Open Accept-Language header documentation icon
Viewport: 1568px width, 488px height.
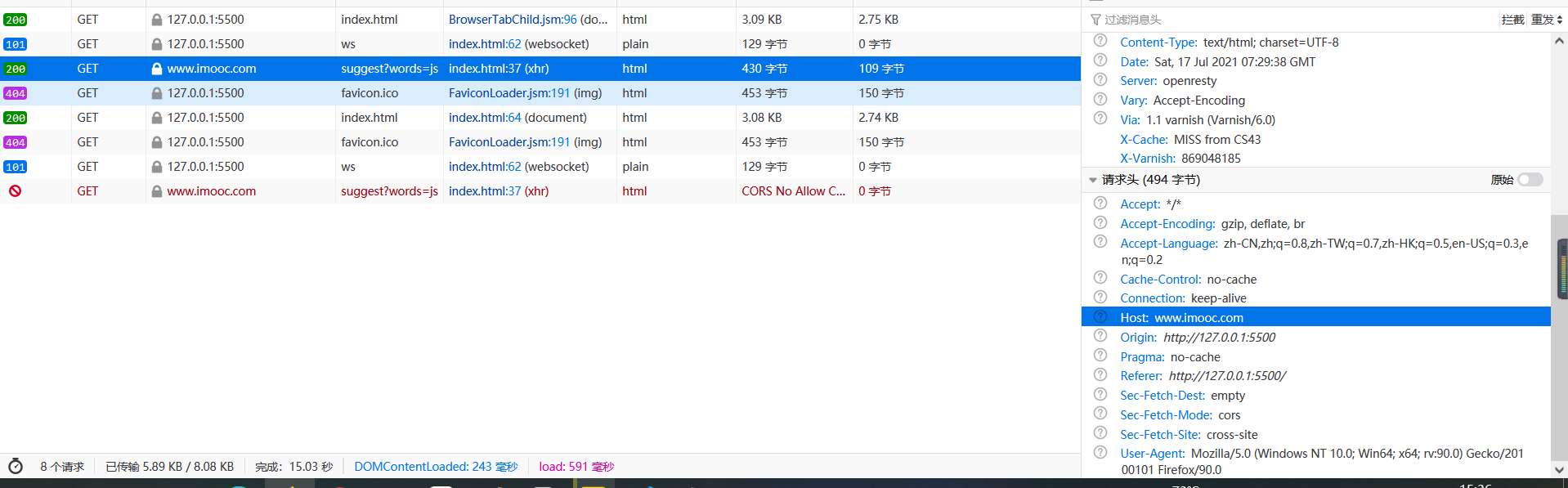pyautogui.click(x=1100, y=242)
